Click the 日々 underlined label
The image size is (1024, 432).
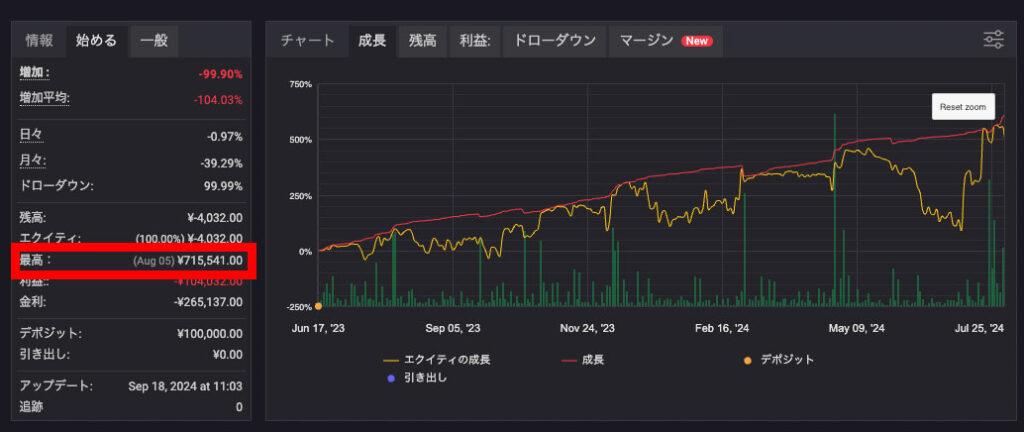click(x=31, y=136)
